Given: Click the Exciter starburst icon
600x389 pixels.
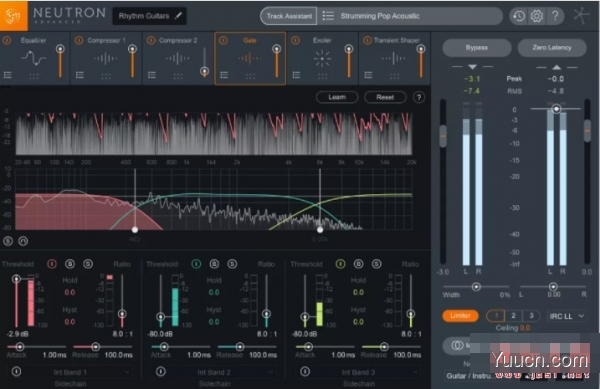Looking at the screenshot, I should click(x=322, y=59).
